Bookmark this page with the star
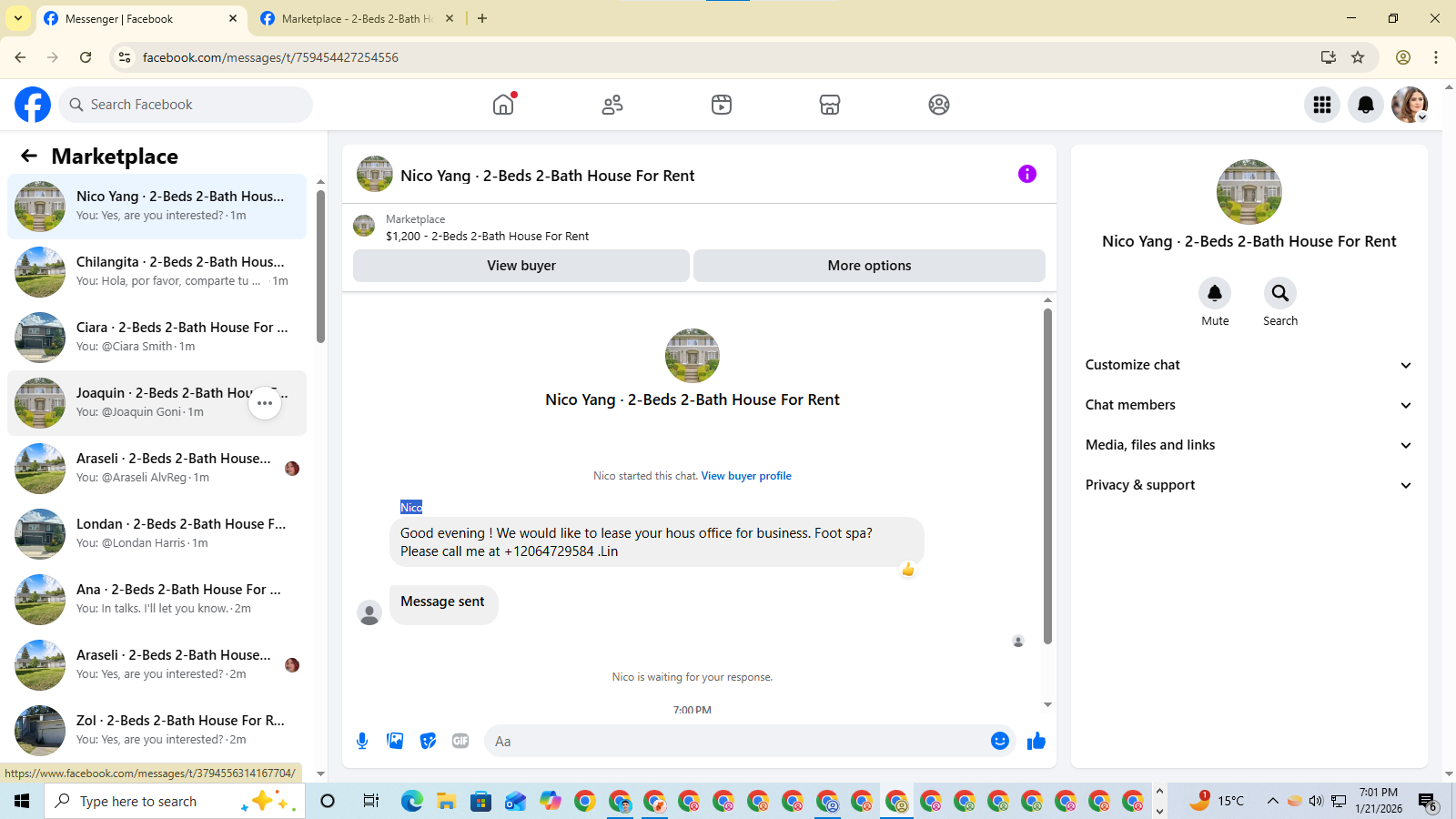Image resolution: width=1456 pixels, height=819 pixels. click(1358, 57)
